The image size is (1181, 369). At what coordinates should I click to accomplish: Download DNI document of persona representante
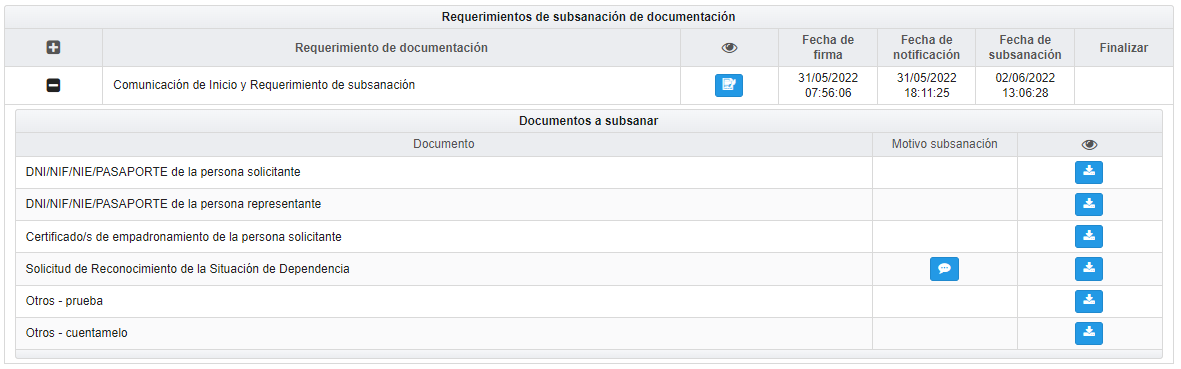tap(1088, 204)
